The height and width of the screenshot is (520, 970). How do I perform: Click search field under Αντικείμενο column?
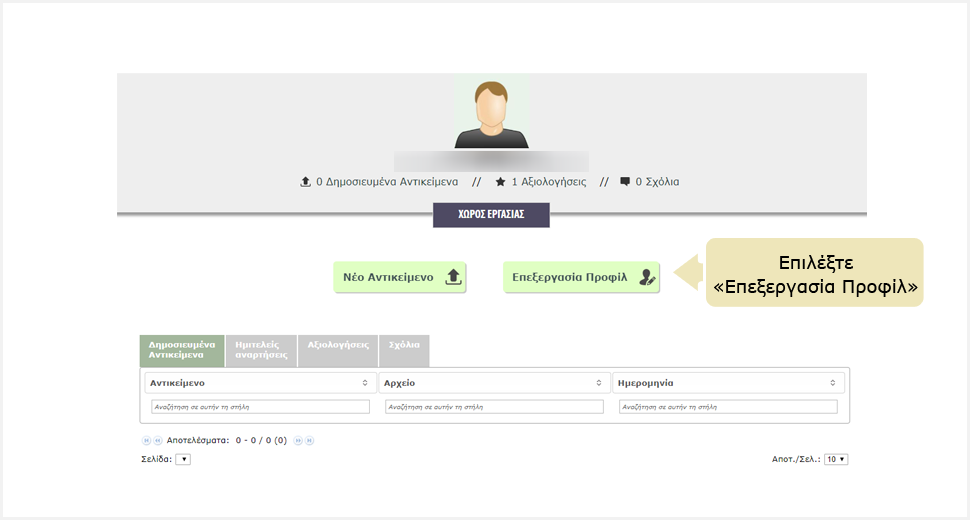tap(260, 407)
